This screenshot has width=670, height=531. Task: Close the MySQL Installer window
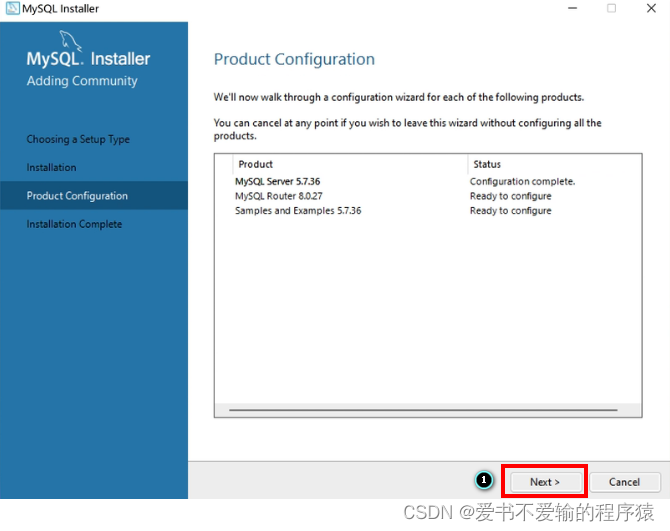tap(651, 8)
